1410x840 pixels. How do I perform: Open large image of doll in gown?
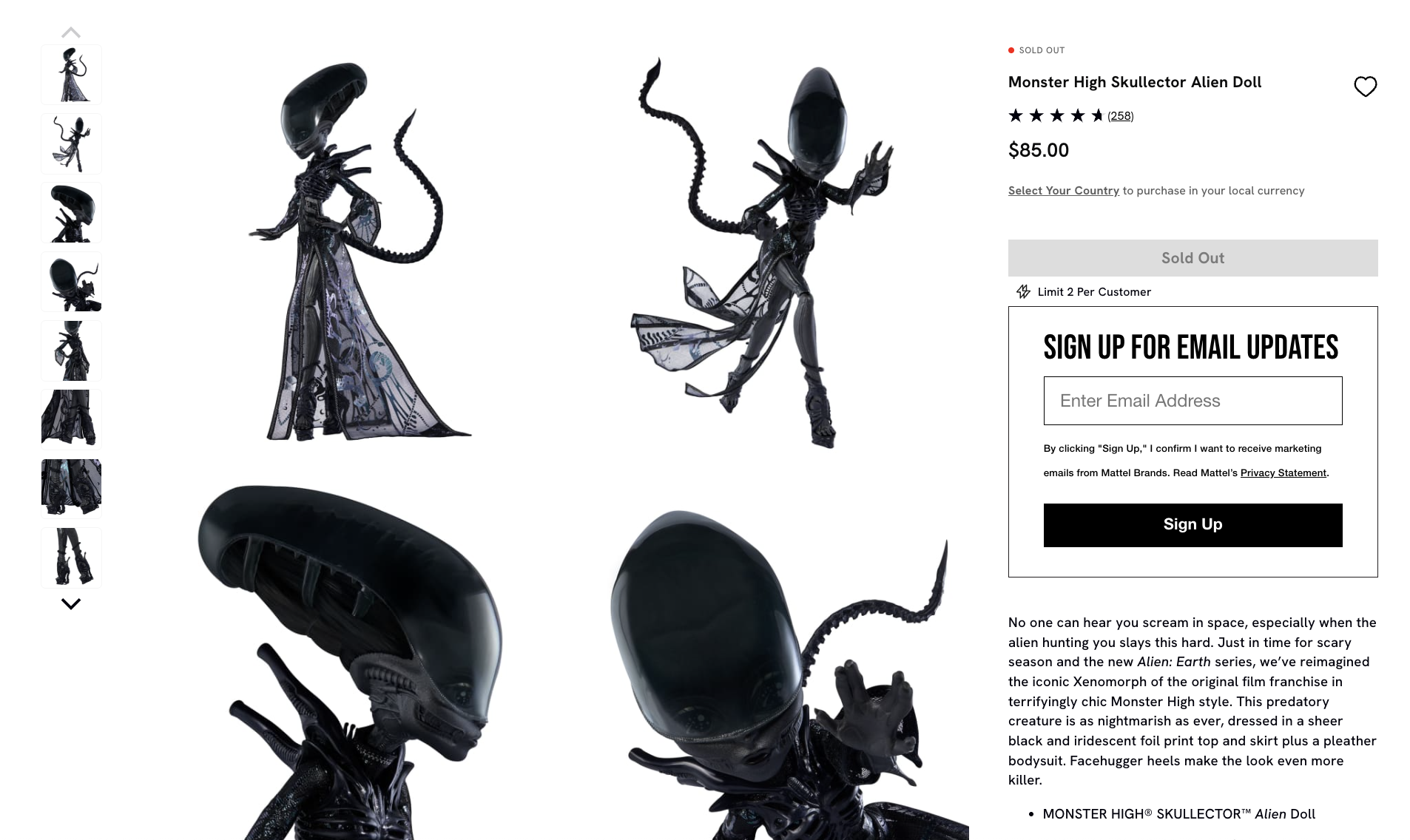[x=359, y=251]
